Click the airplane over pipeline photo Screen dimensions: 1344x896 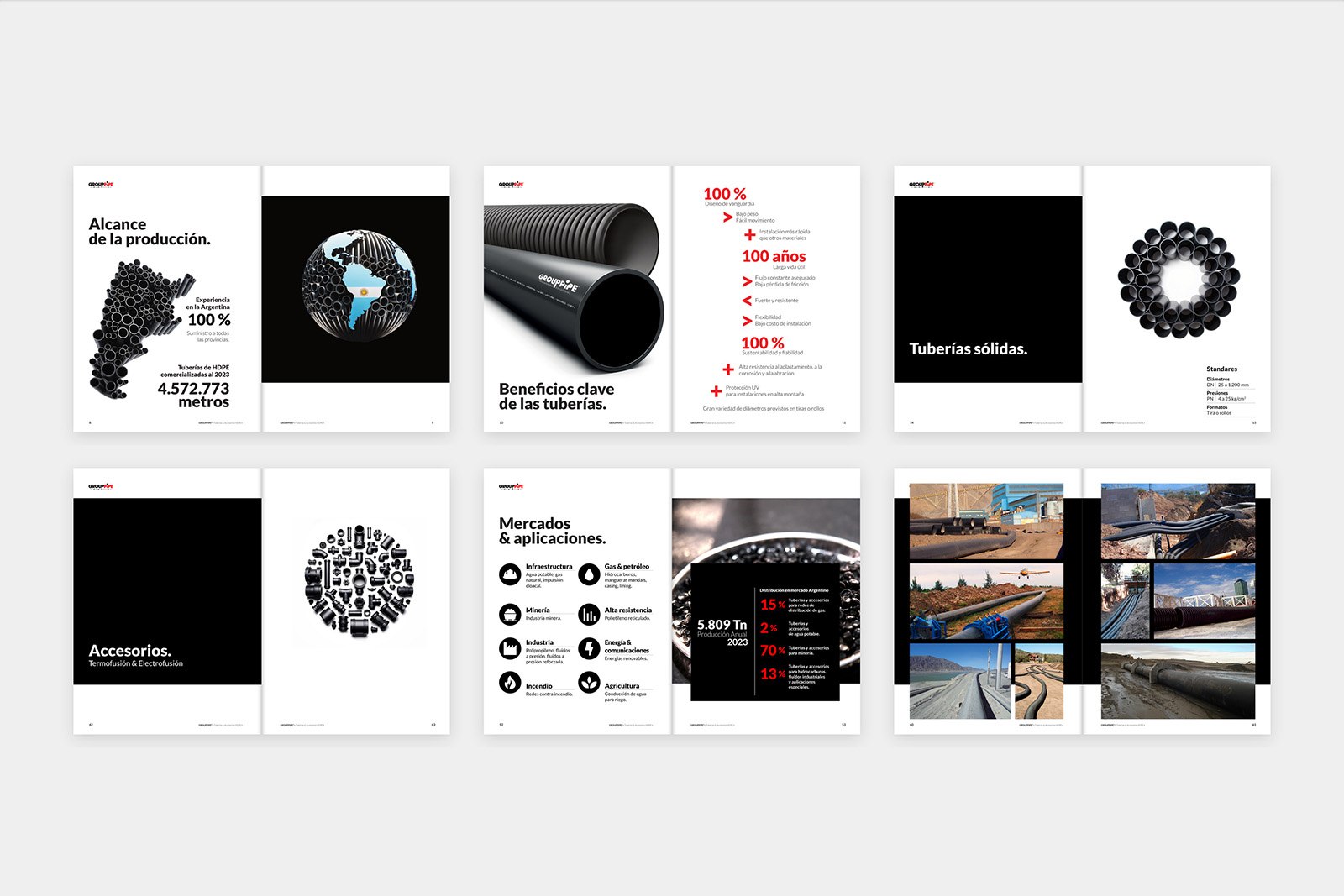coord(986,601)
